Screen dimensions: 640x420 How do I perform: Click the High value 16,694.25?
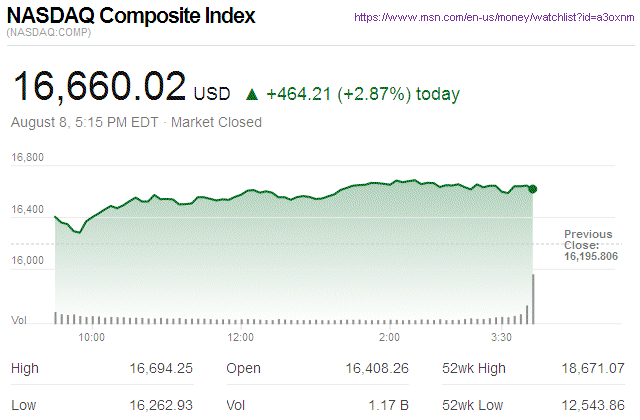click(x=161, y=369)
